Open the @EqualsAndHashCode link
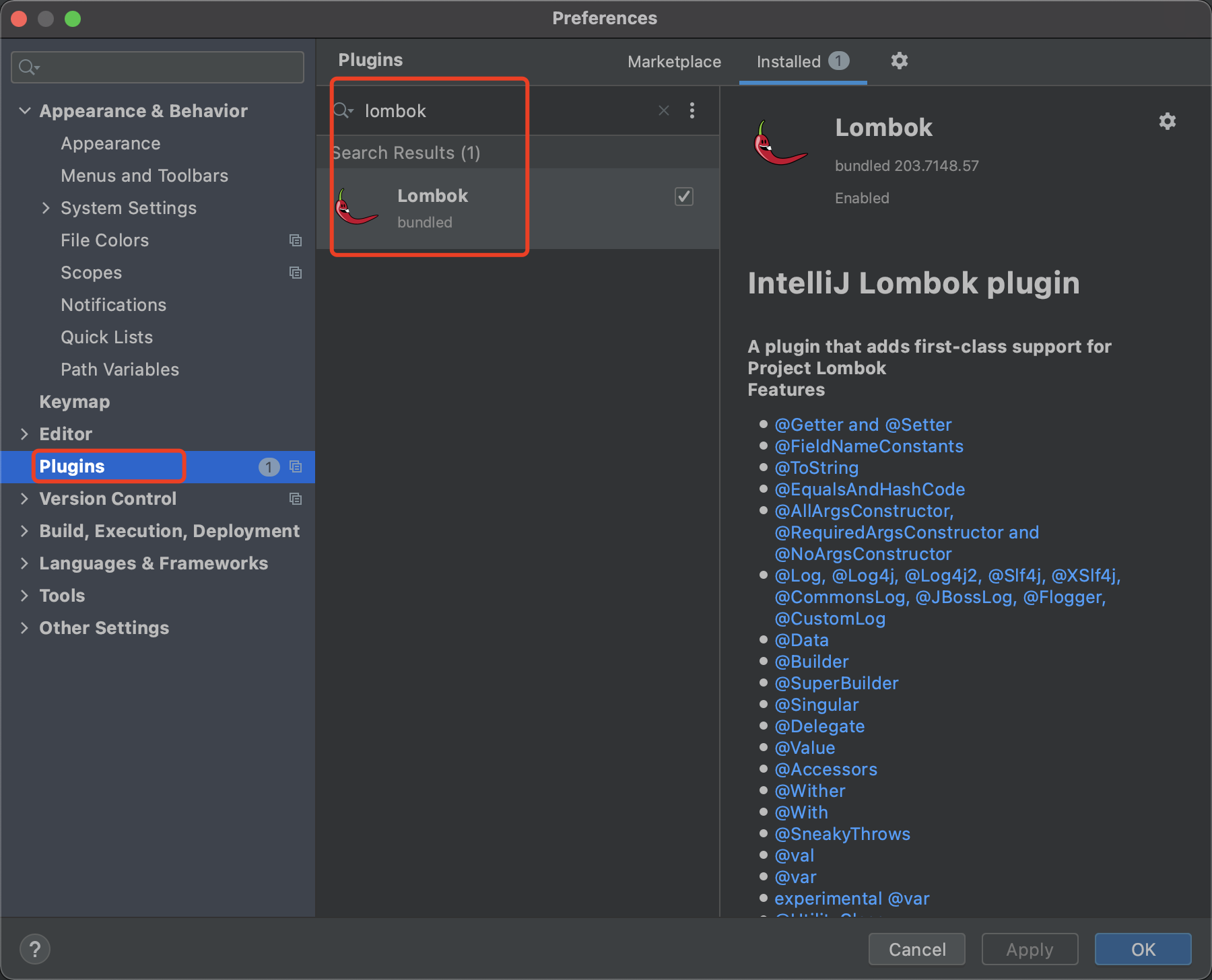Screen dimensions: 1212x980 pos(869,489)
